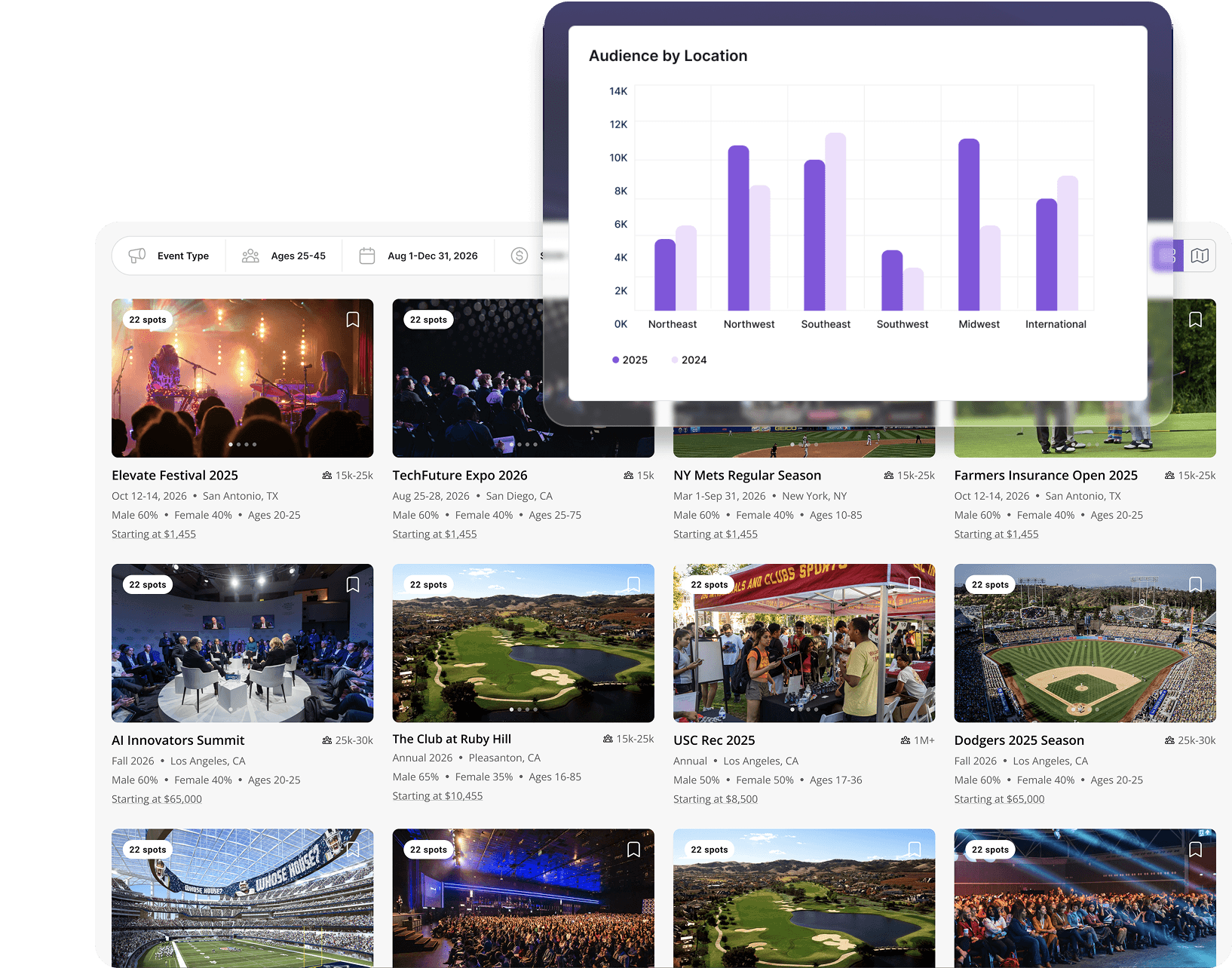The width and height of the screenshot is (1232, 968).
Task: Click the TechFuture Expo 2026 title
Action: pyautogui.click(x=460, y=476)
